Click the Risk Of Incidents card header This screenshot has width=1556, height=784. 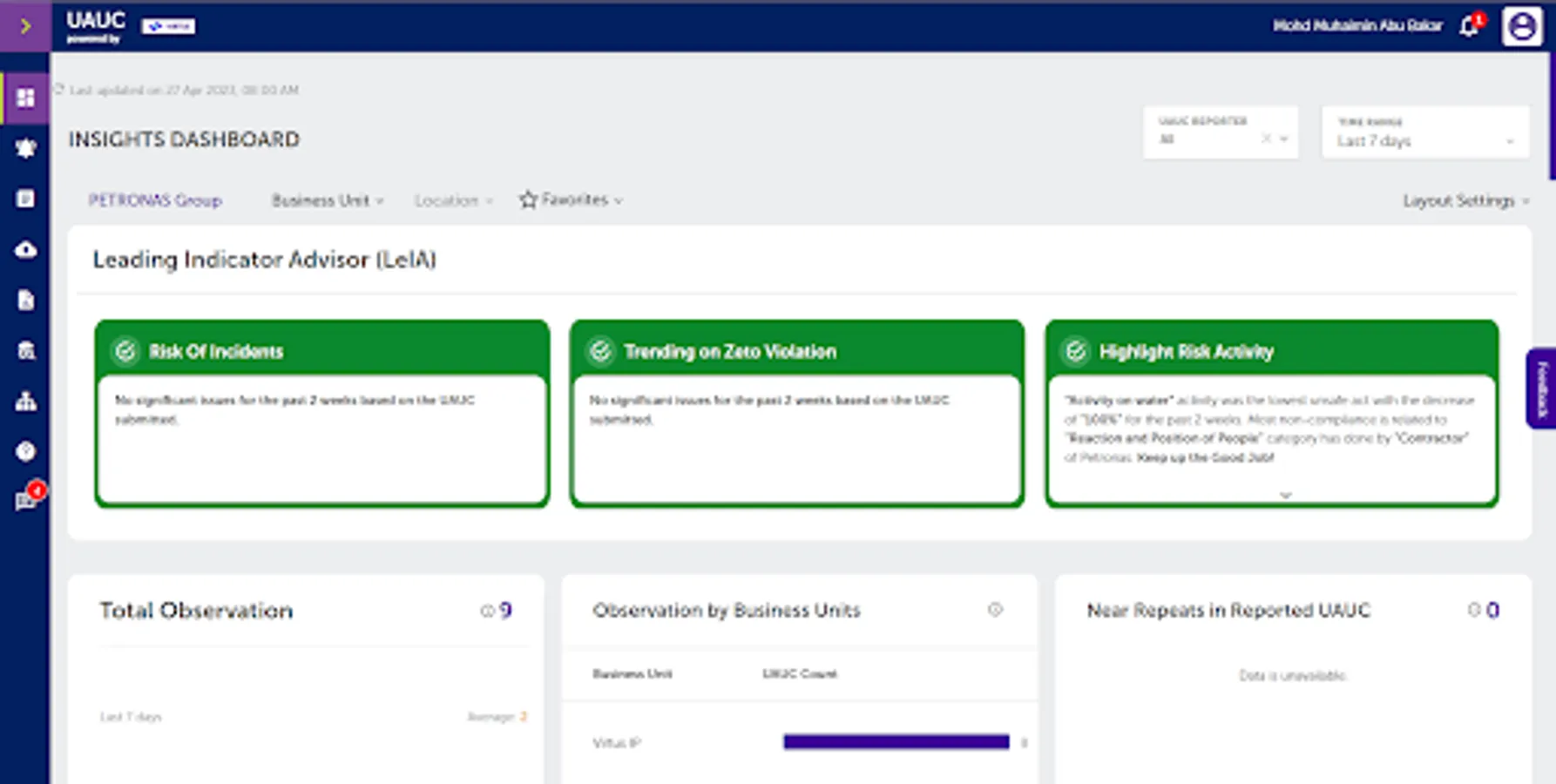click(x=322, y=350)
